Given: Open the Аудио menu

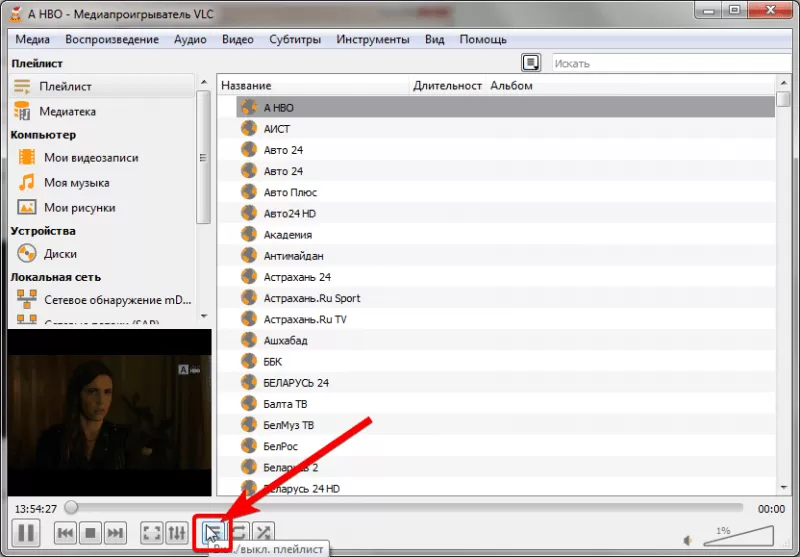Looking at the screenshot, I should [x=190, y=39].
